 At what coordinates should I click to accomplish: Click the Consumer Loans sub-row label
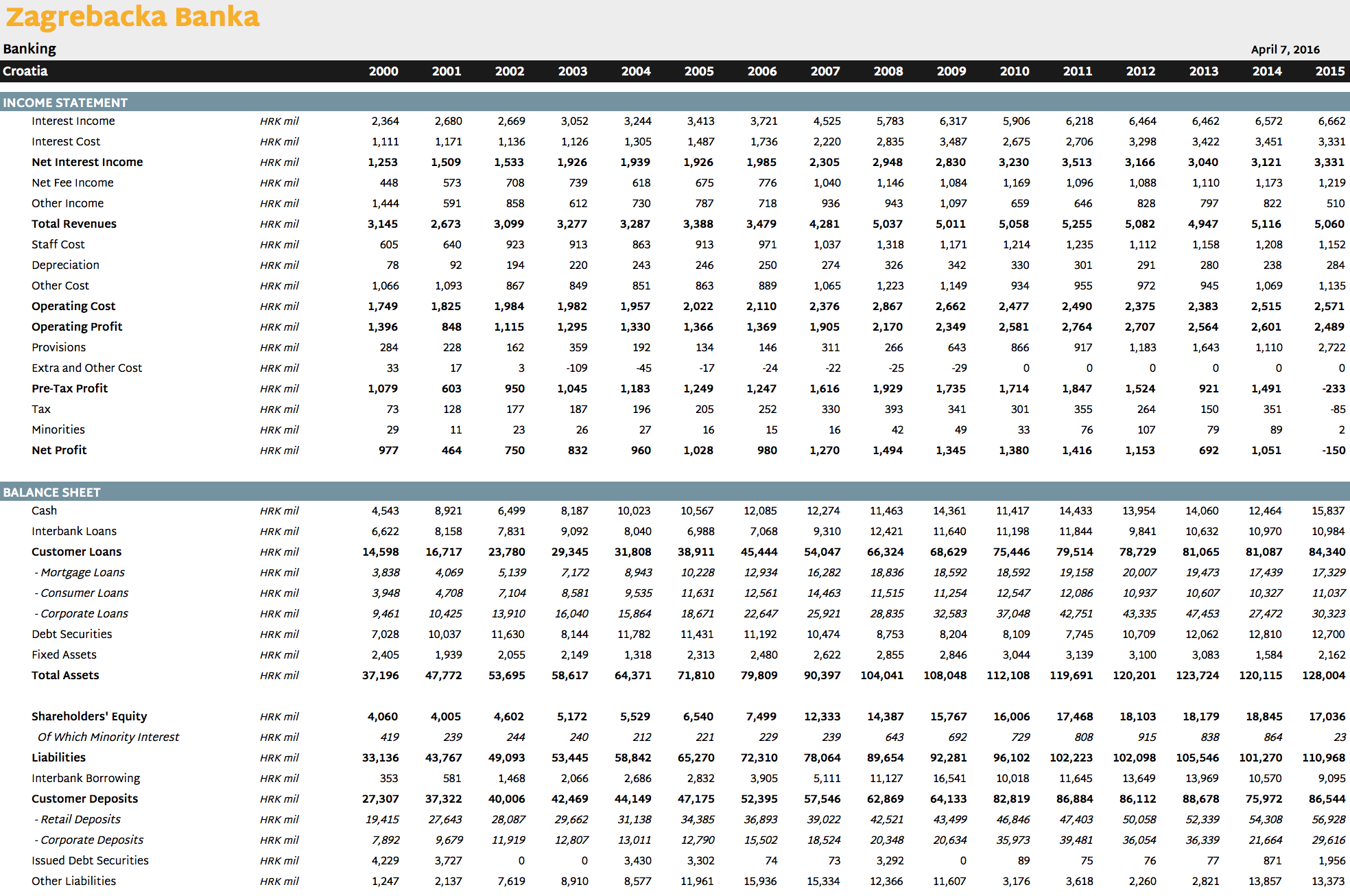pos(82,593)
